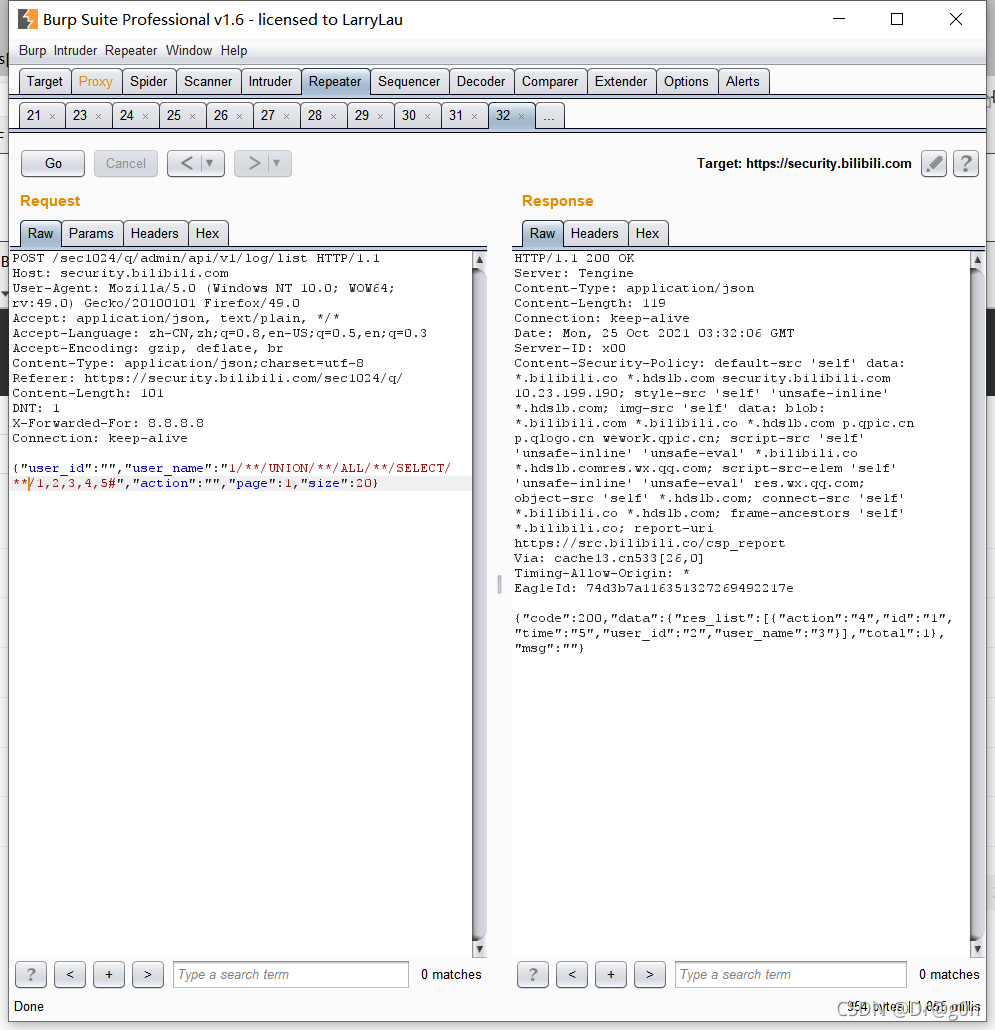This screenshot has width=995, height=1030.
Task: Switch to the Spider tab
Action: tap(148, 81)
